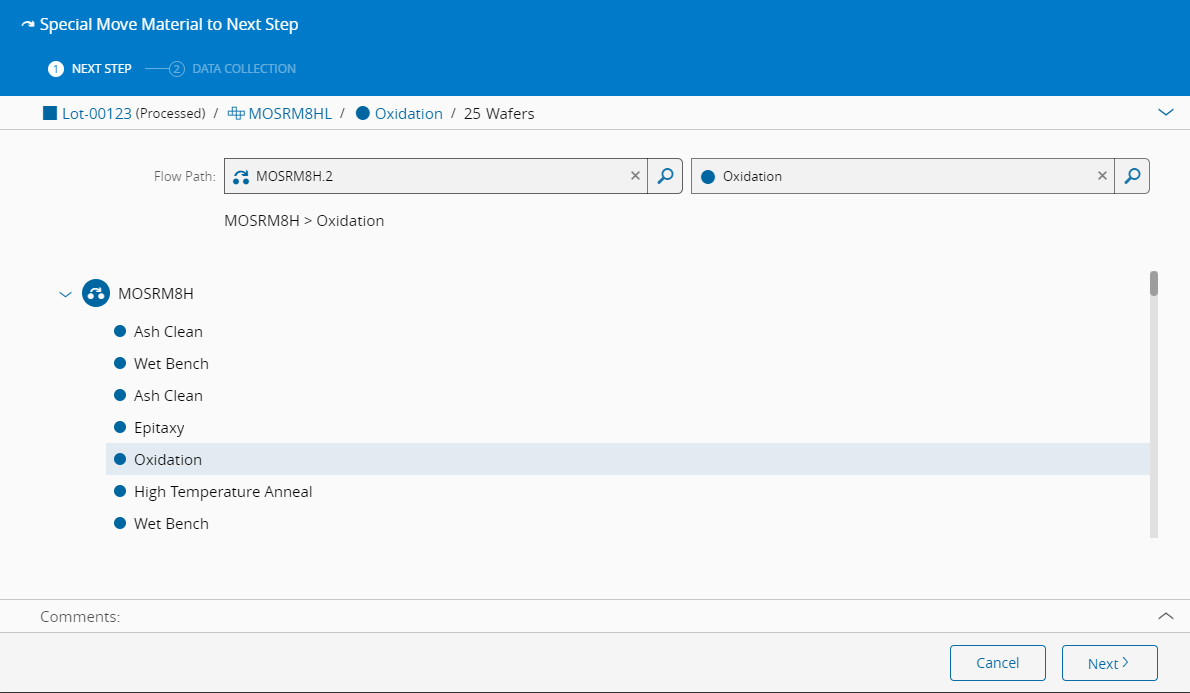Select High Temperature Anneal step
This screenshot has width=1190, height=693.
[223, 491]
